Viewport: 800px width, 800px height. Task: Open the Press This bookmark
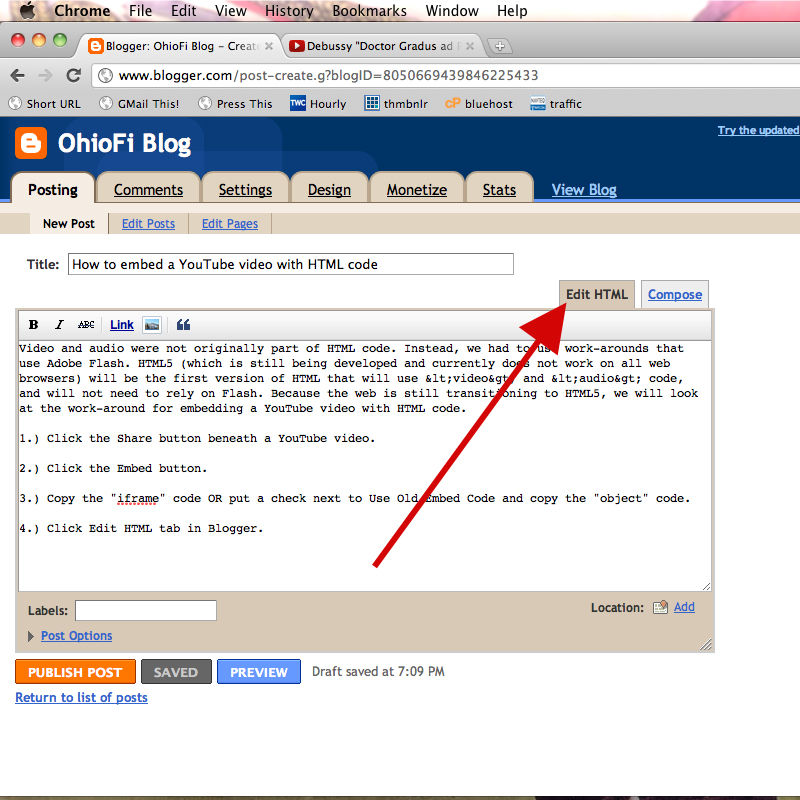(235, 104)
